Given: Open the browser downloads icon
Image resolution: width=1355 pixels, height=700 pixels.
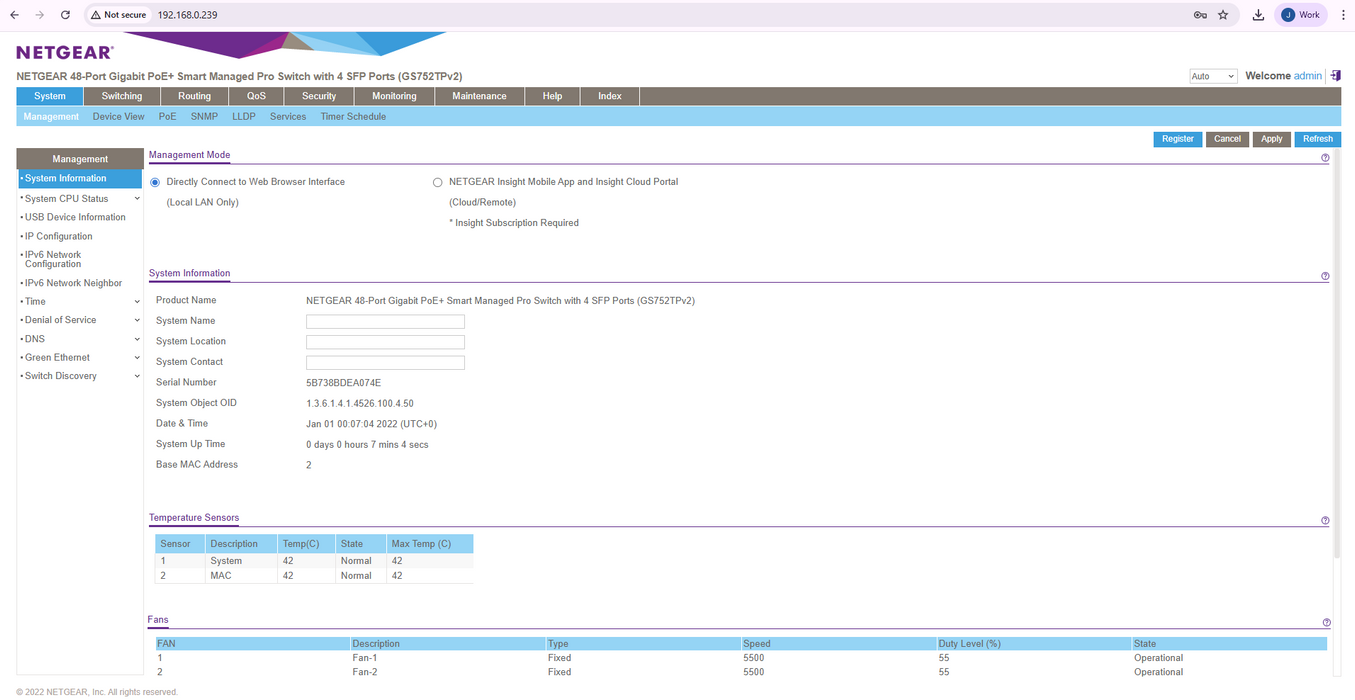Looking at the screenshot, I should pos(1258,15).
